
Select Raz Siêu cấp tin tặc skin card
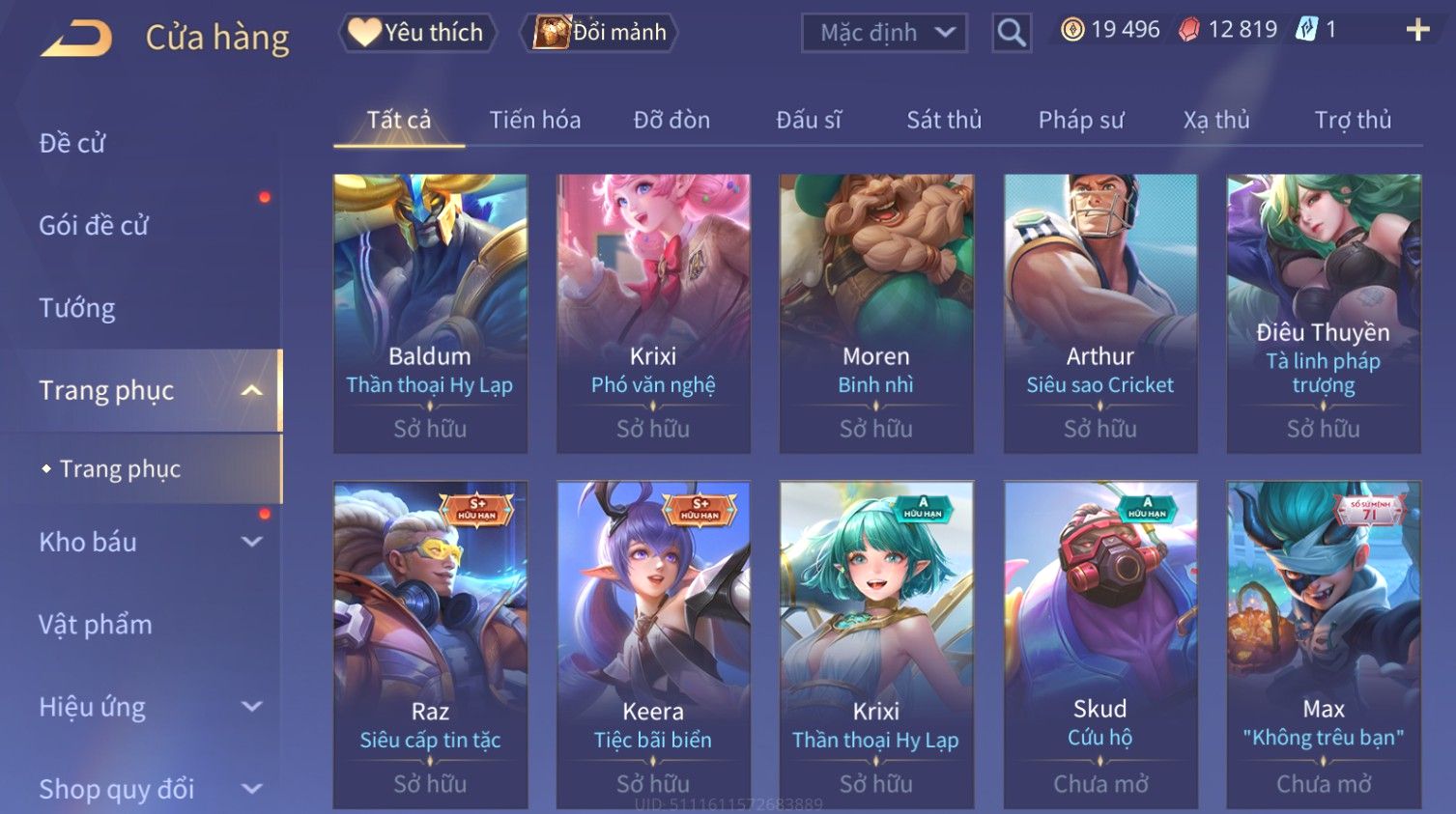(430, 645)
